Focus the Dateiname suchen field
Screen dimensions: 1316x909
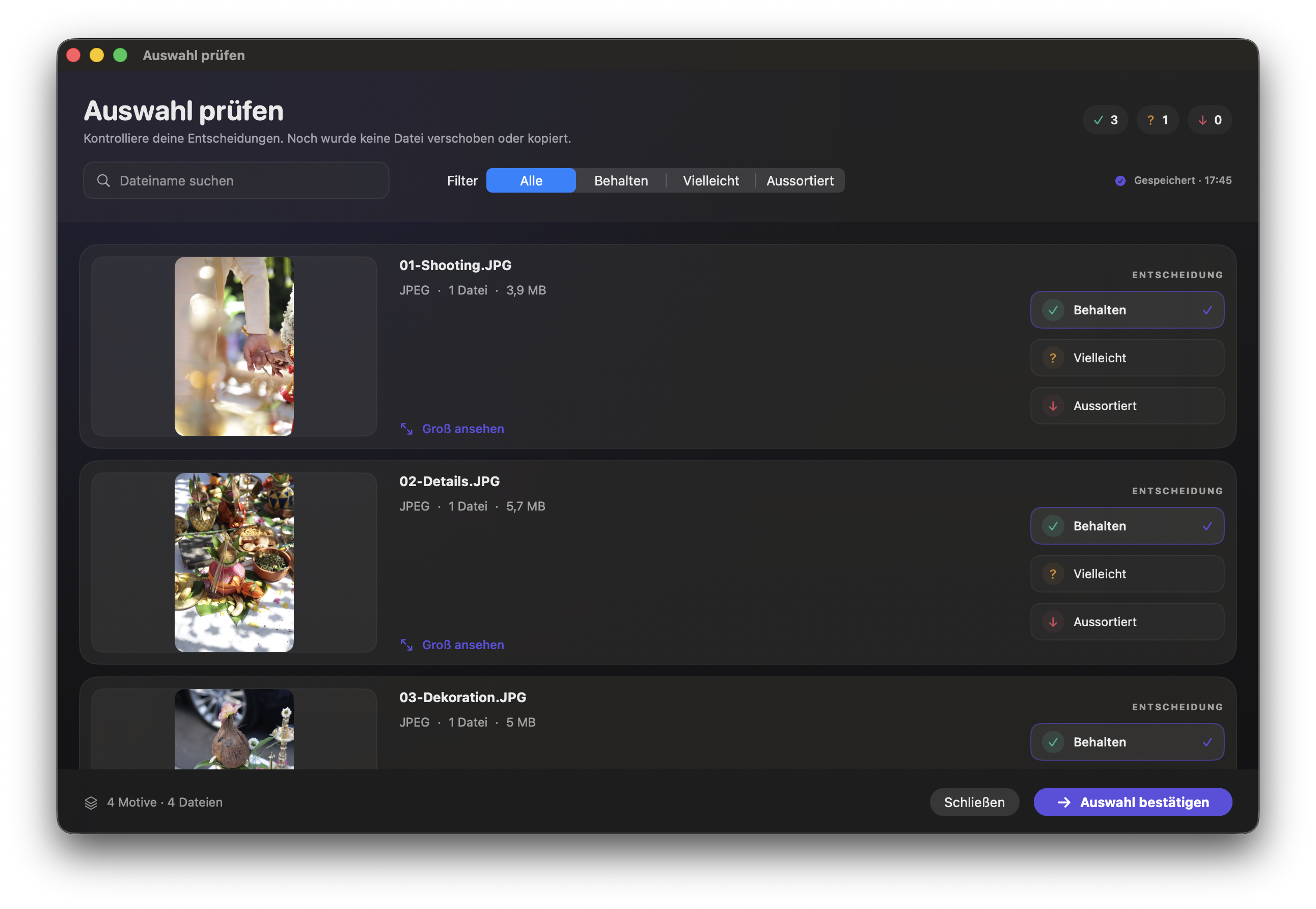(x=236, y=180)
